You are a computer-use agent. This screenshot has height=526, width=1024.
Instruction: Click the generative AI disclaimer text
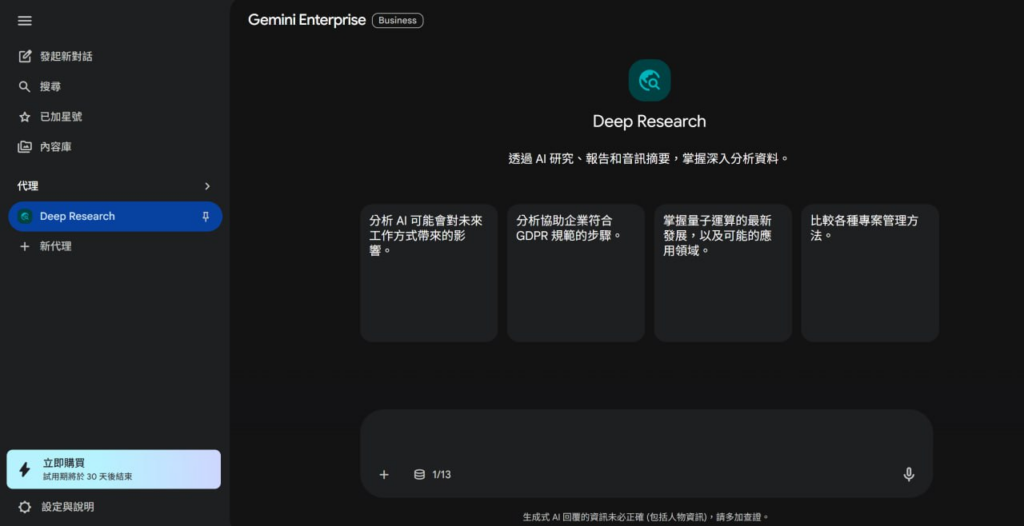point(647,517)
